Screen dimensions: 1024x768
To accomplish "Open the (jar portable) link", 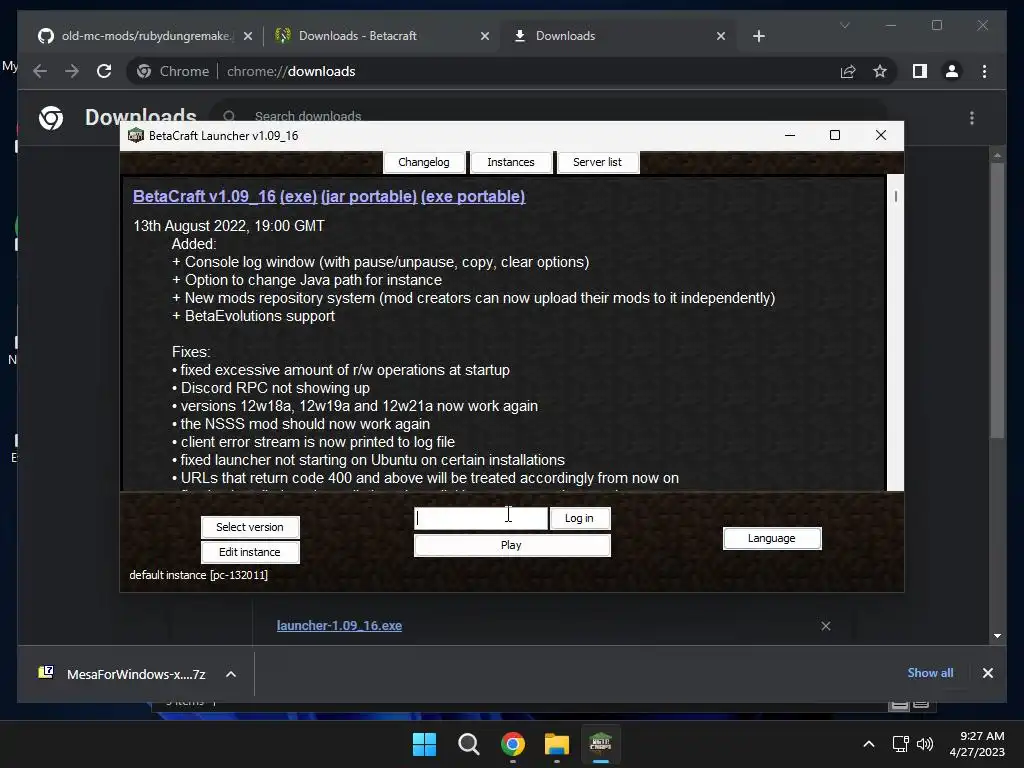I will (x=369, y=197).
